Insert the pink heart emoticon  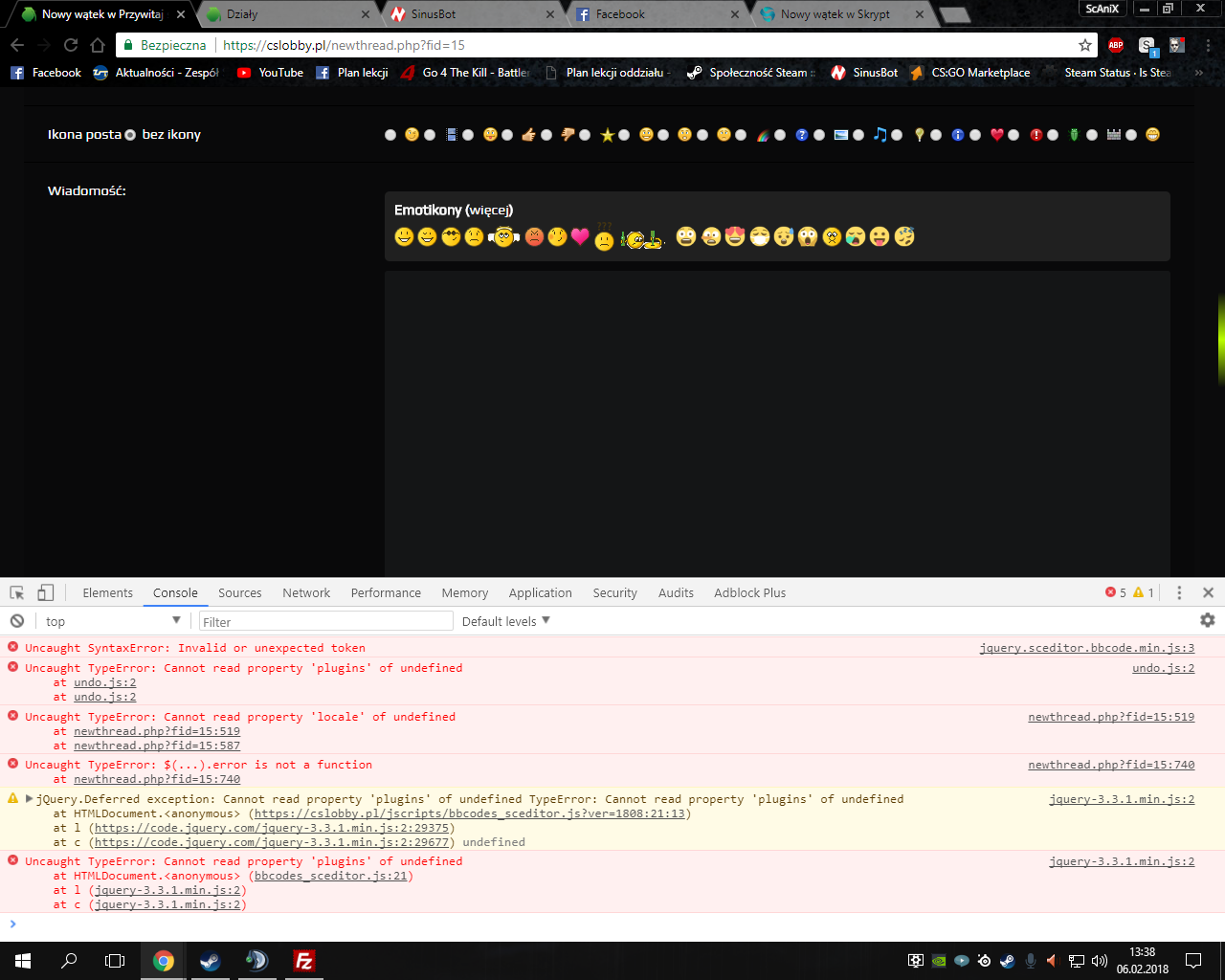coord(580,236)
